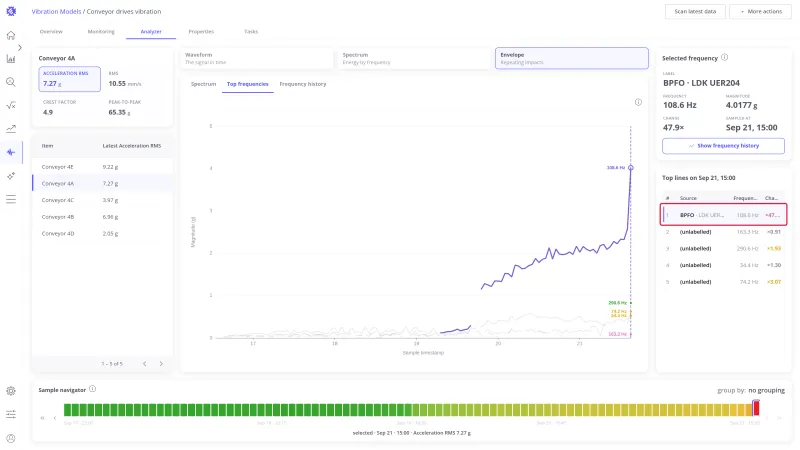Select the Acceleration RMS metric tile

[x=69, y=79]
